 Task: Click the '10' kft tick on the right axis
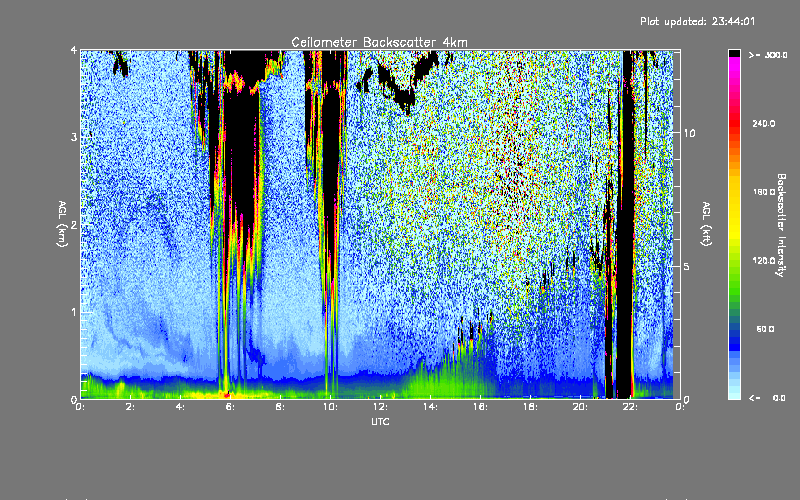click(x=689, y=133)
